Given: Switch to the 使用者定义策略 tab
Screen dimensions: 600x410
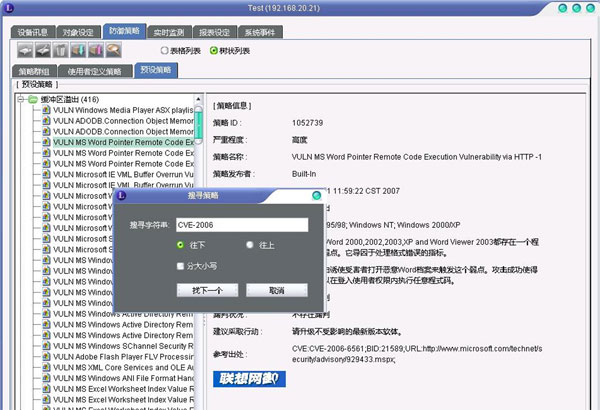Looking at the screenshot, I should click(x=95, y=71).
